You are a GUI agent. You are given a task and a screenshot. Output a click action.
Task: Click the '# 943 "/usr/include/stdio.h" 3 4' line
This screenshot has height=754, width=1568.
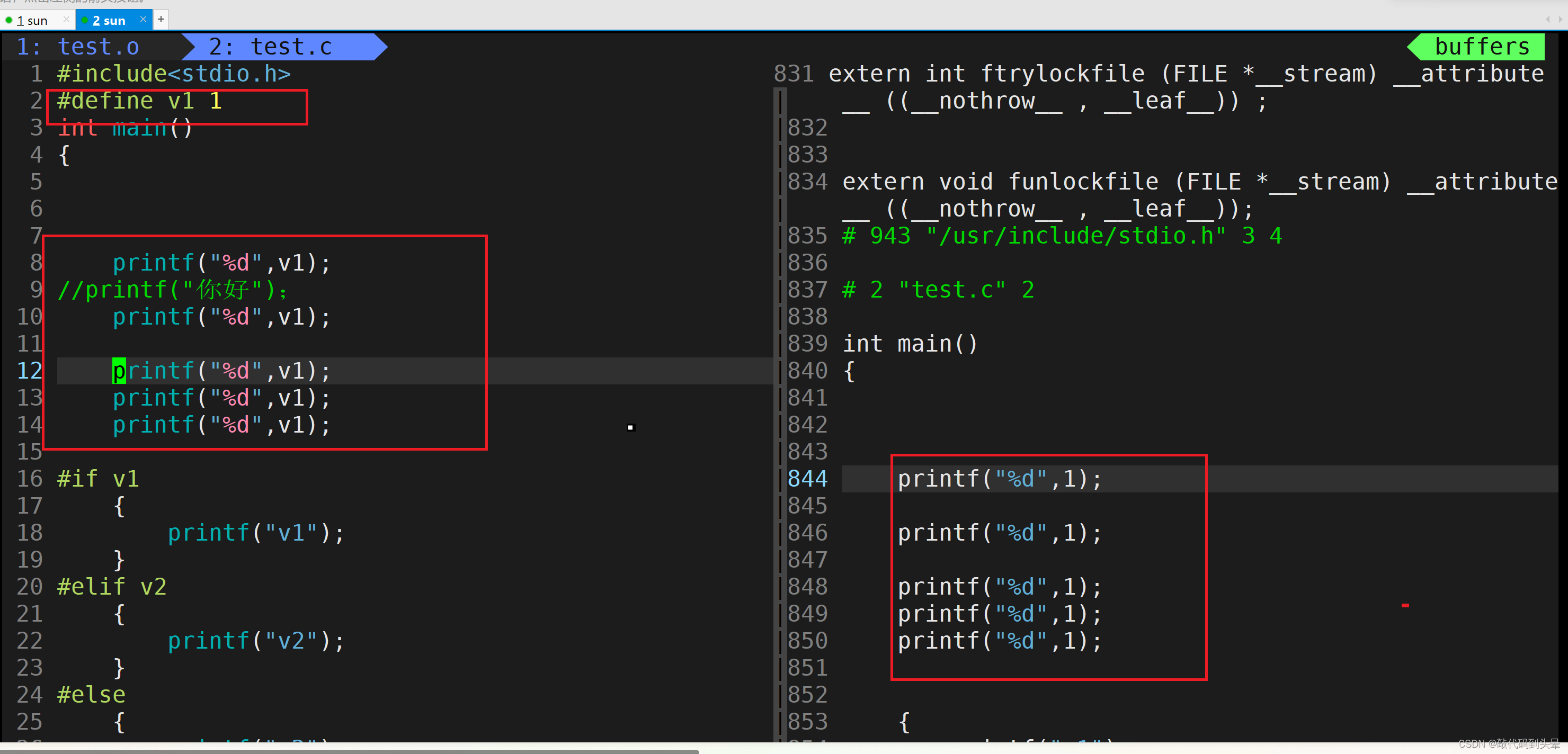(1062, 236)
